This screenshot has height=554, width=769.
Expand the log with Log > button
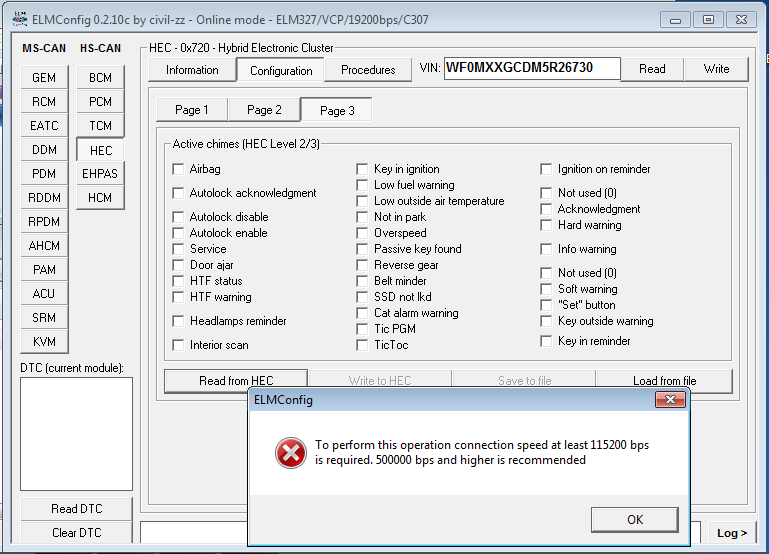pyautogui.click(x=731, y=533)
